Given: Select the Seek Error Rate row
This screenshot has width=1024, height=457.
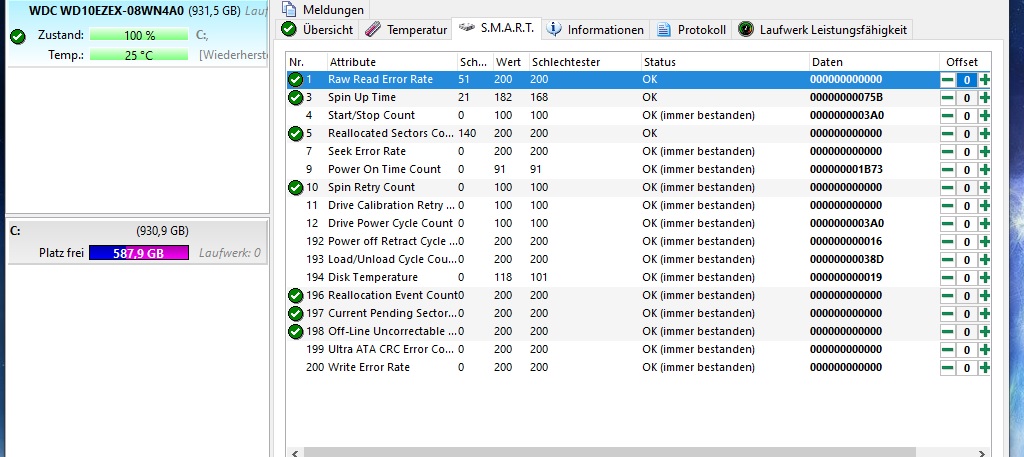Looking at the screenshot, I should tap(639, 151).
